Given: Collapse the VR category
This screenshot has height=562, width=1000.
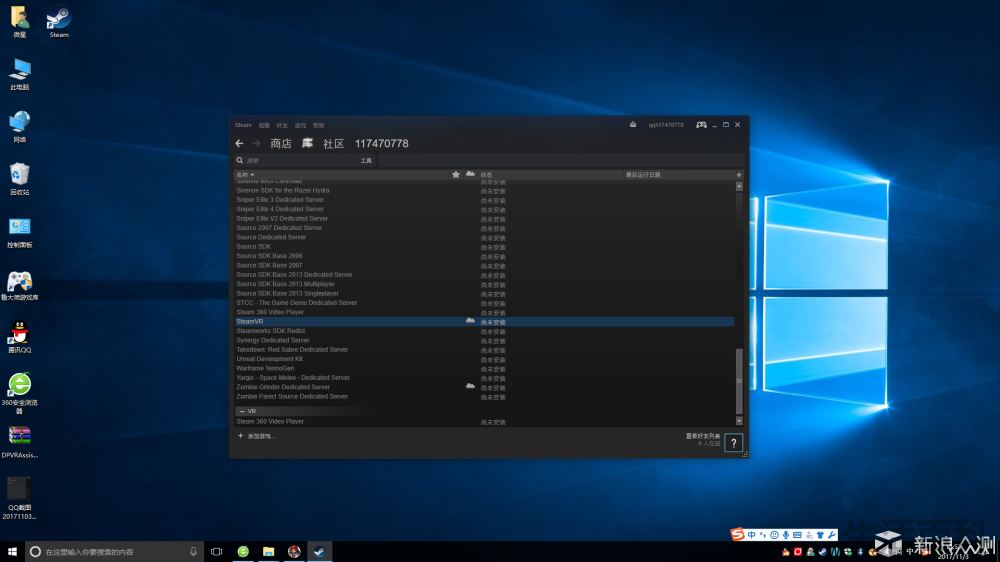Looking at the screenshot, I should 242,411.
